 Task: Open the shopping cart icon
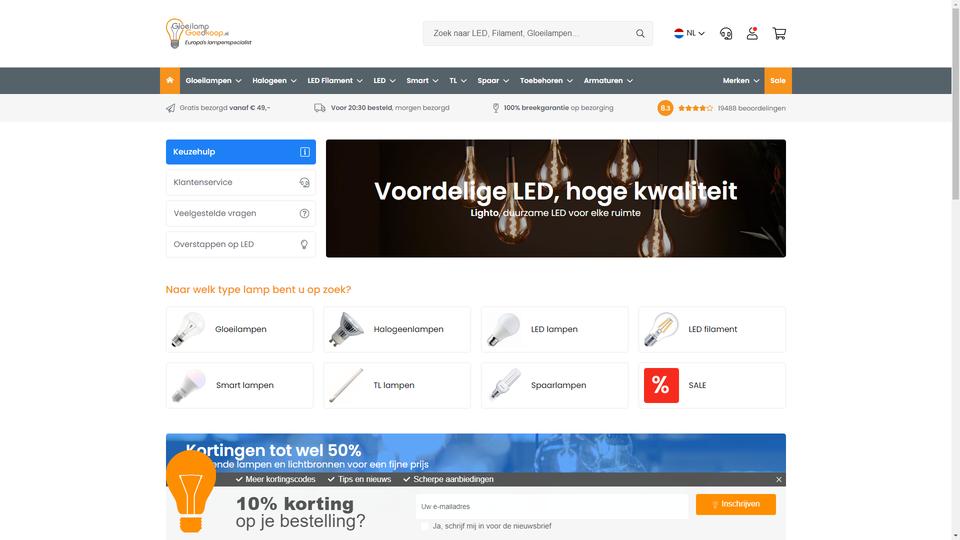(x=779, y=34)
